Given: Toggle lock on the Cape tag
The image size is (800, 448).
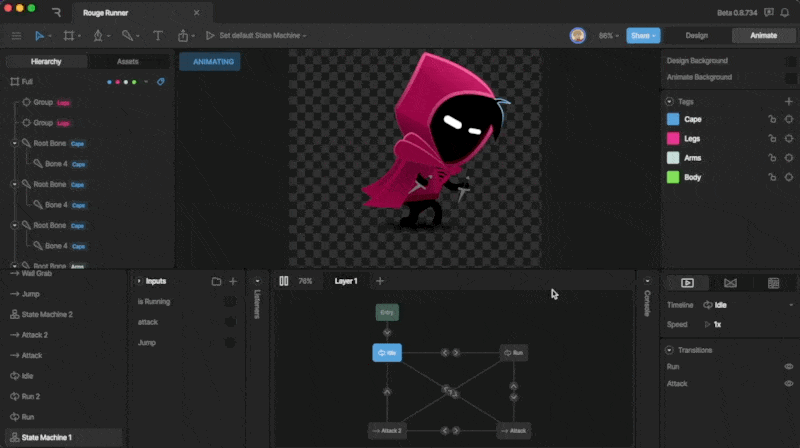Looking at the screenshot, I should coord(771,119).
